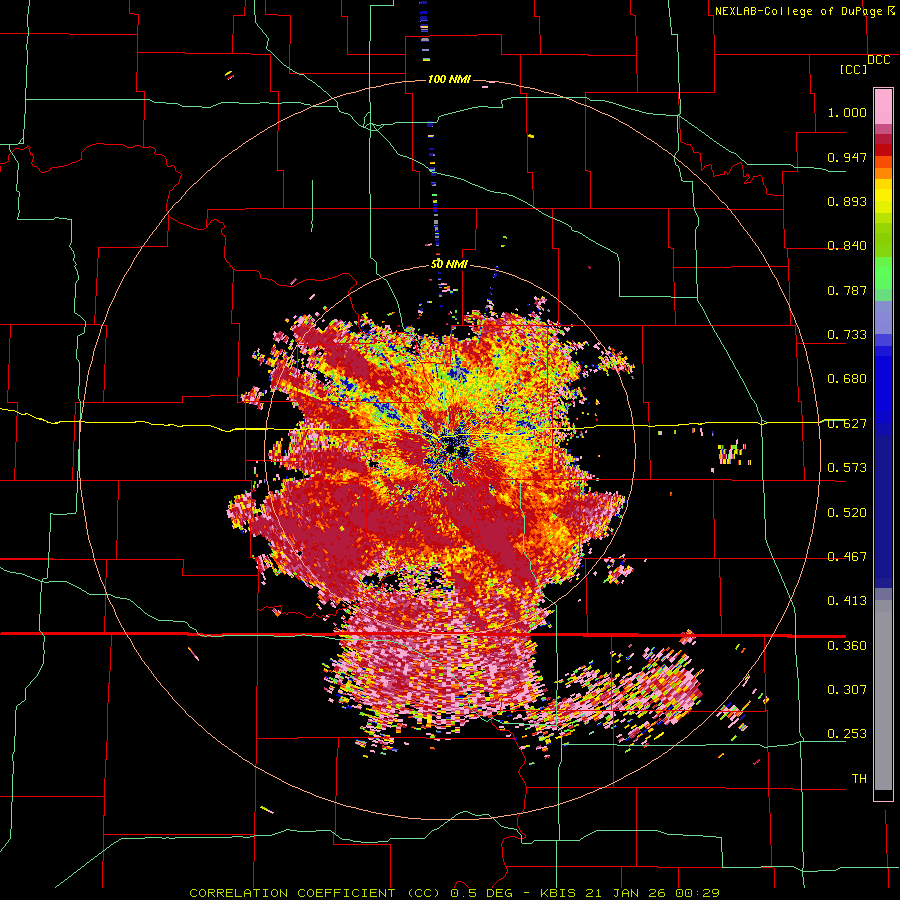The height and width of the screenshot is (900, 900).
Task: Click the pink top segment of color bar
Action: pyautogui.click(x=883, y=107)
